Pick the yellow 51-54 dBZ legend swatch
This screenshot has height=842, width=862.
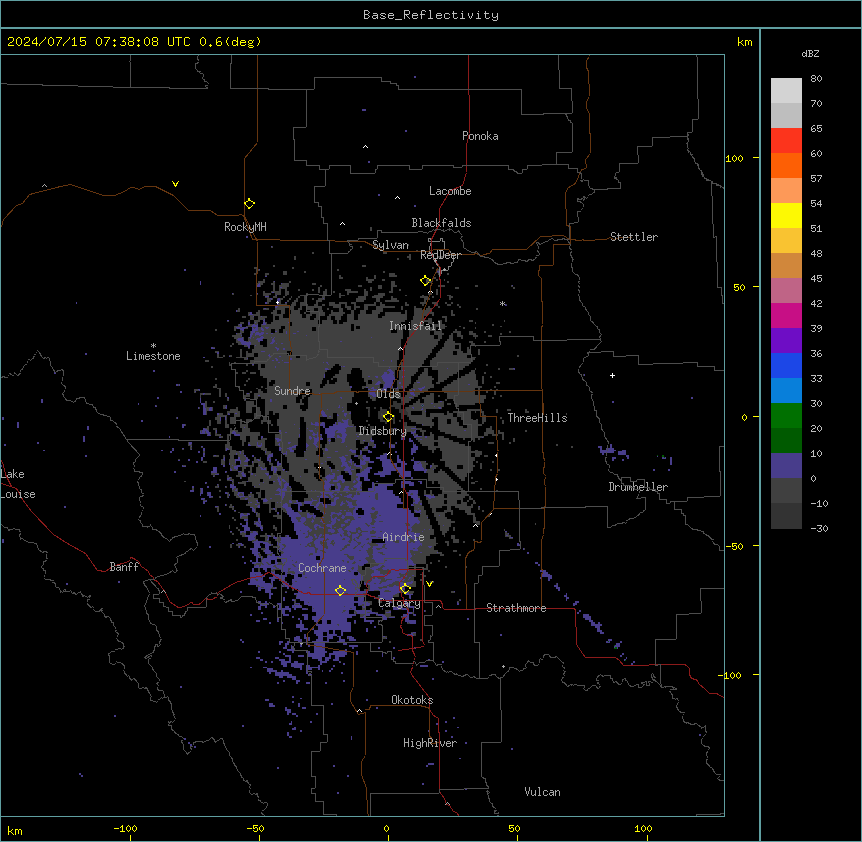pos(786,215)
